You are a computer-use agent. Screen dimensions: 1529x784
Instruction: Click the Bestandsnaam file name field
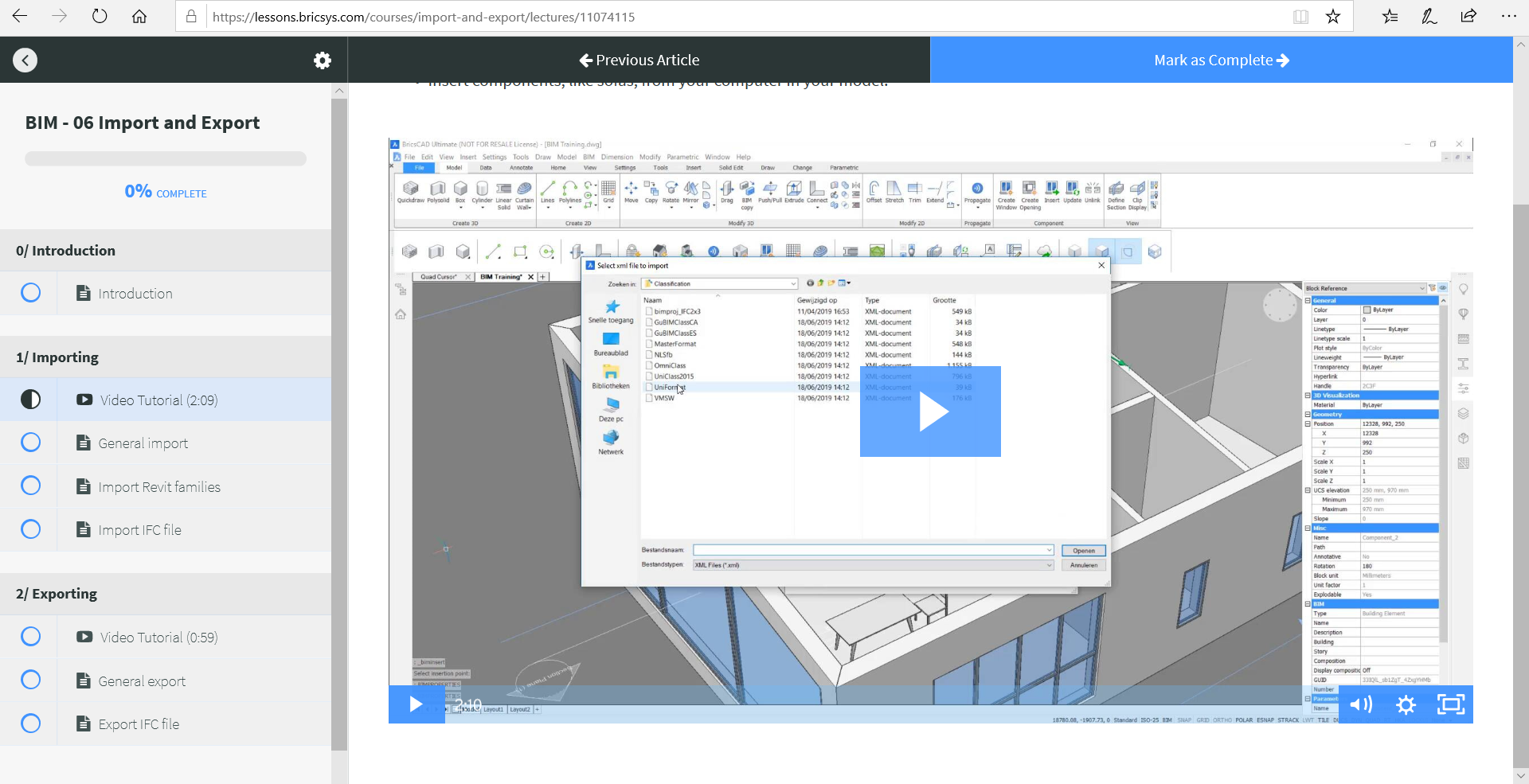pyautogui.click(x=873, y=550)
